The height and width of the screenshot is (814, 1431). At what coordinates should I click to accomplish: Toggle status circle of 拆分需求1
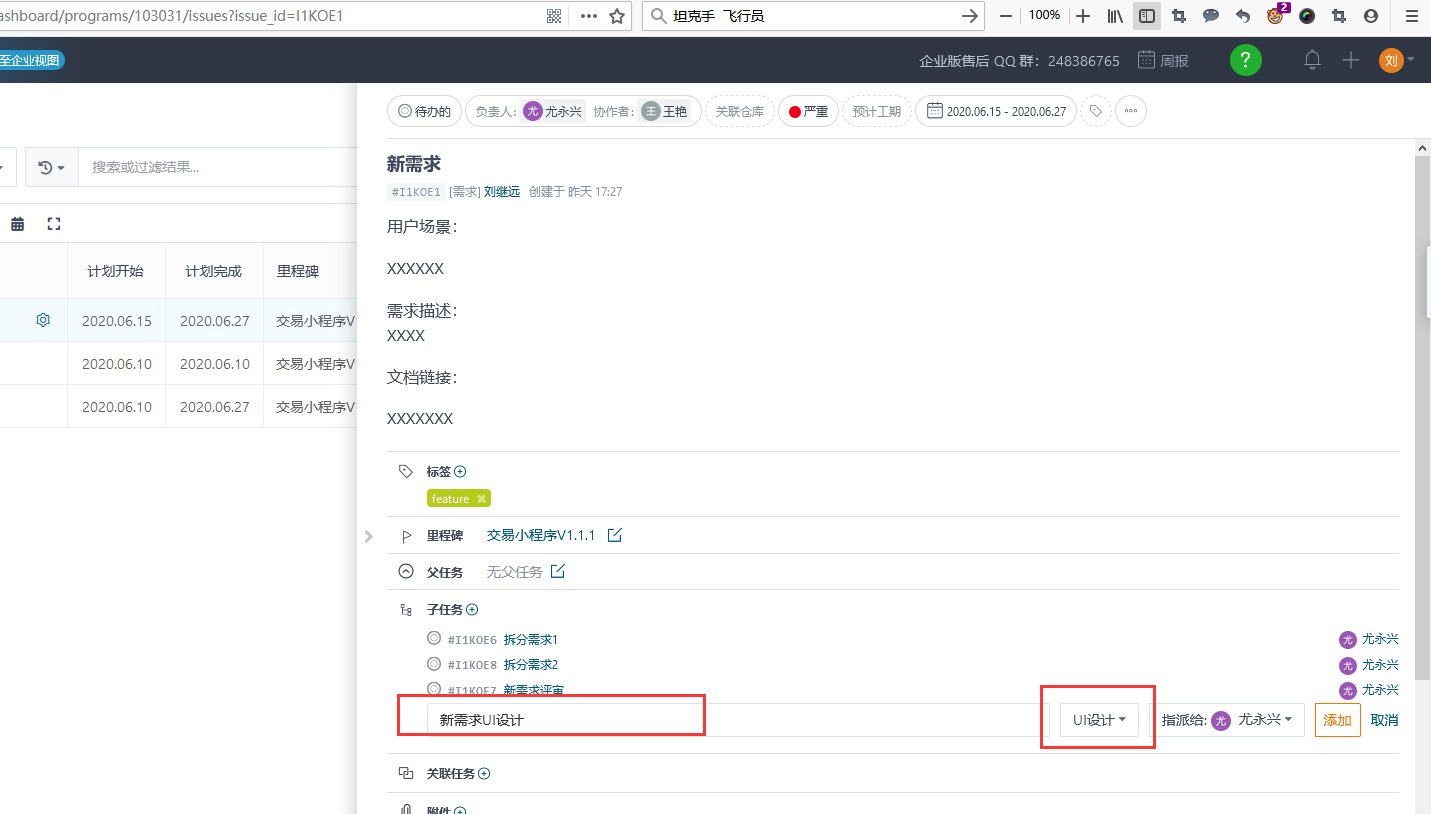point(434,639)
